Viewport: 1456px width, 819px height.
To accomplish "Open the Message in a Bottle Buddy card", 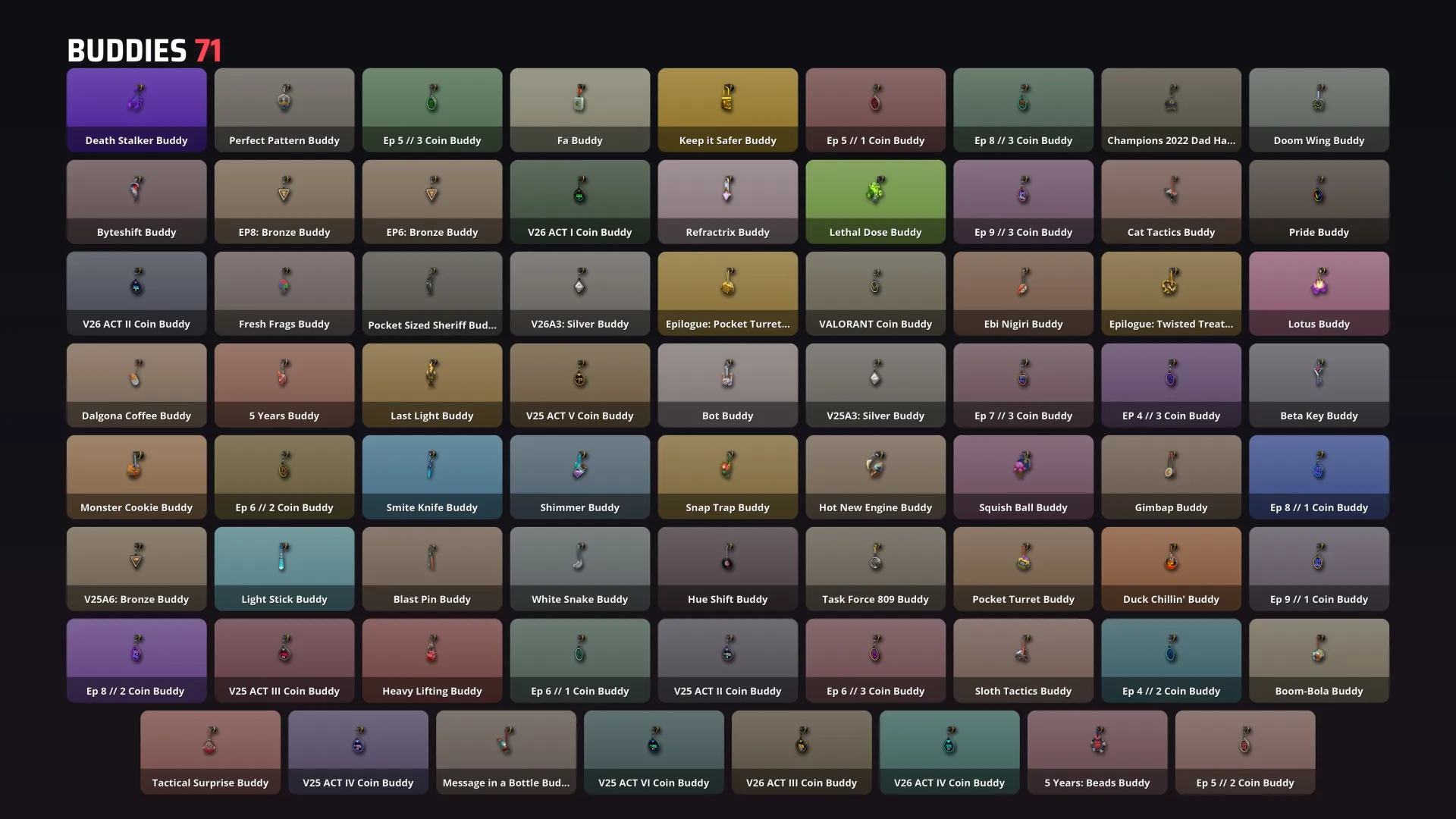I will coord(506,752).
